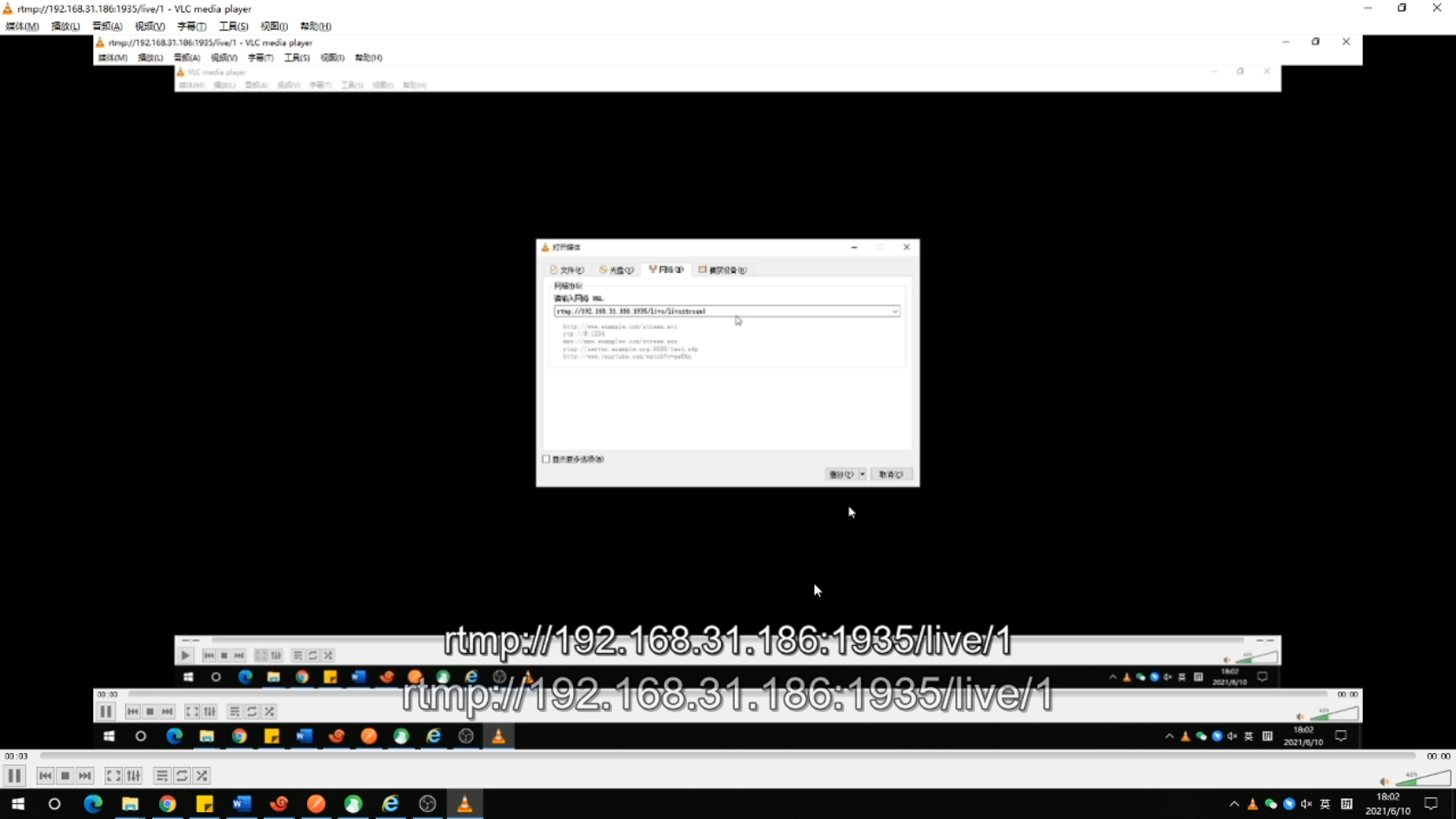Viewport: 1456px width, 819px height.
Task: Mute audio via outer VLC speaker icon
Action: pyautogui.click(x=1384, y=781)
